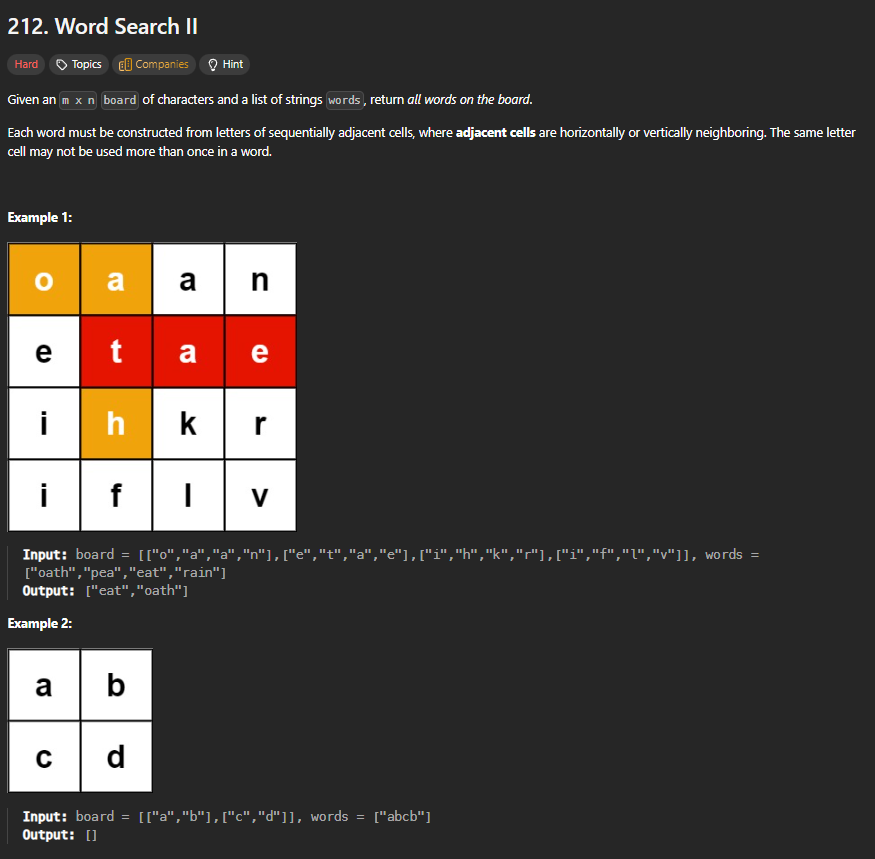Click the 'i' cell beside 'h'
This screenshot has height=859, width=875.
(x=44, y=423)
